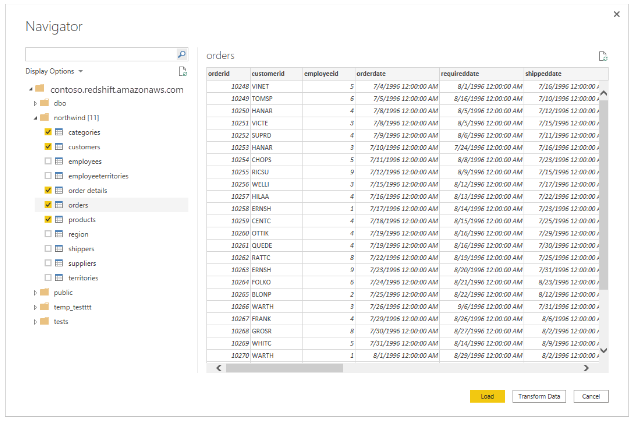This screenshot has width=637, height=422.
Task: Check the employees table checkbox
Action: tap(48, 161)
